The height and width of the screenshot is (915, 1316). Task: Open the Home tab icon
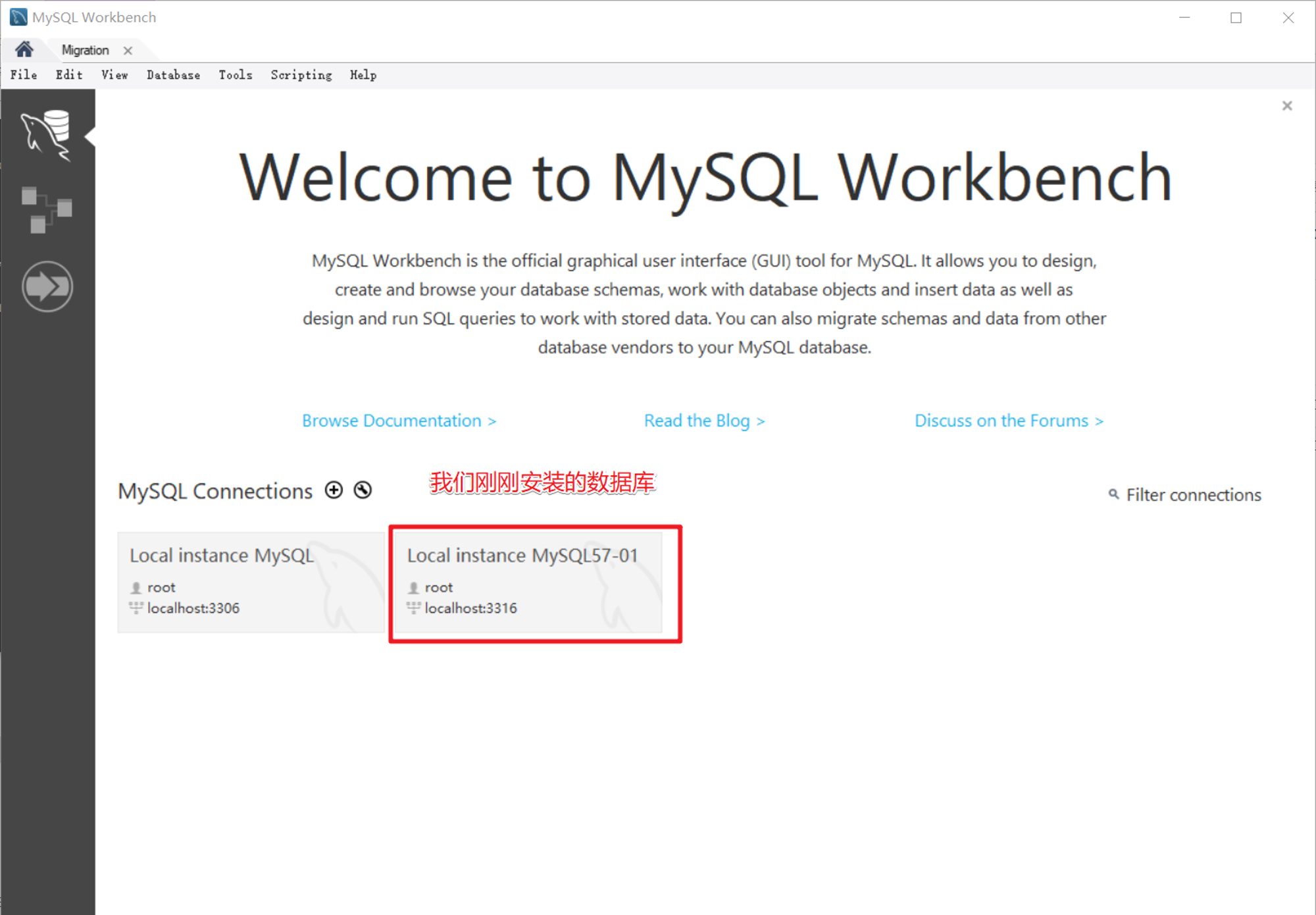click(x=24, y=49)
